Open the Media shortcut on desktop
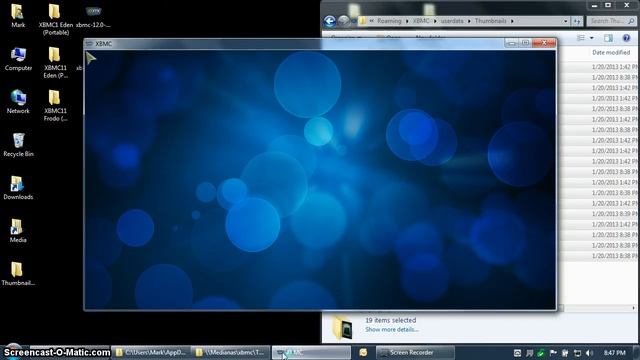640x360 pixels. [x=18, y=231]
